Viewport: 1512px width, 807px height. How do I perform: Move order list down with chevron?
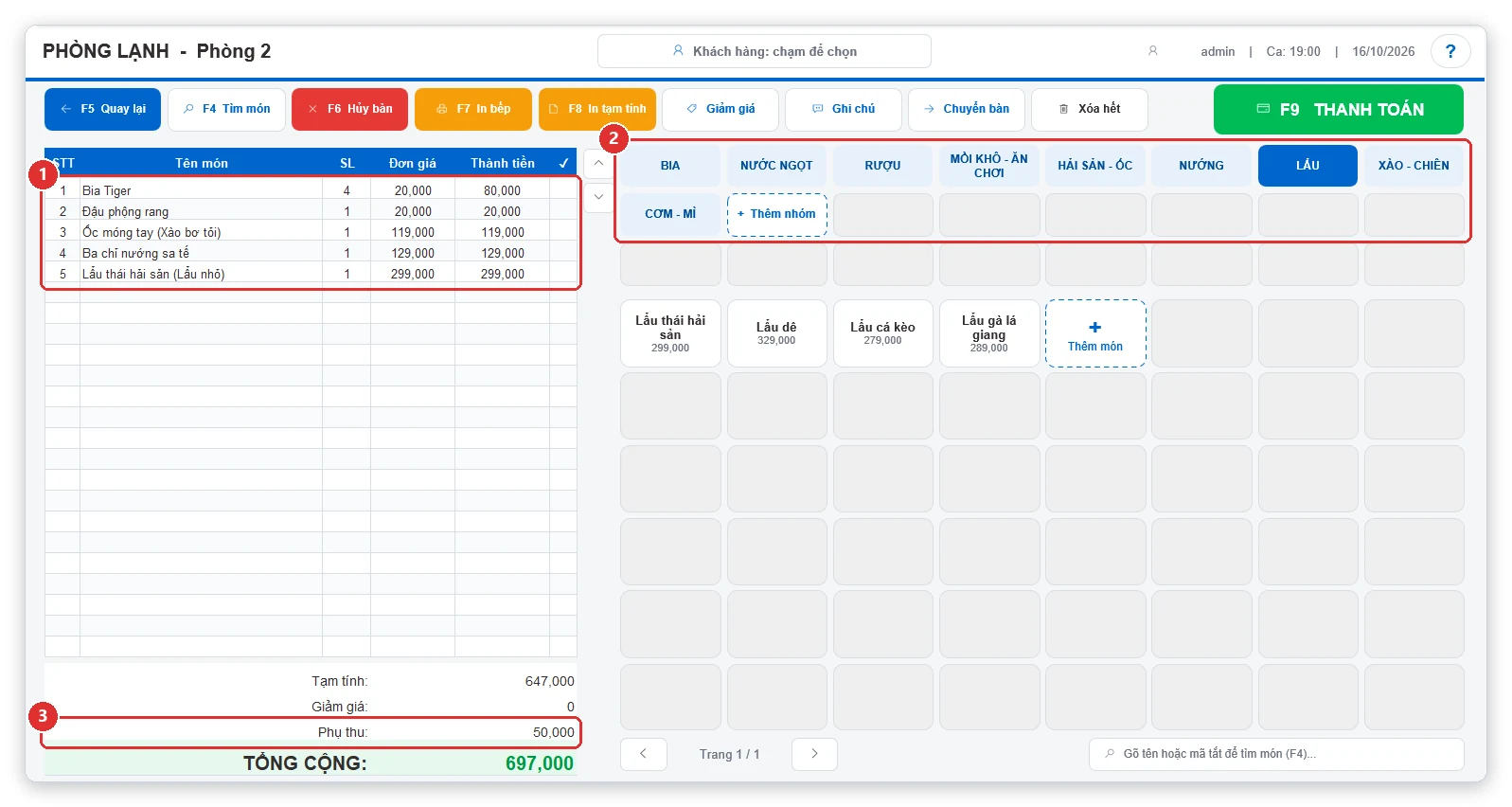598,197
